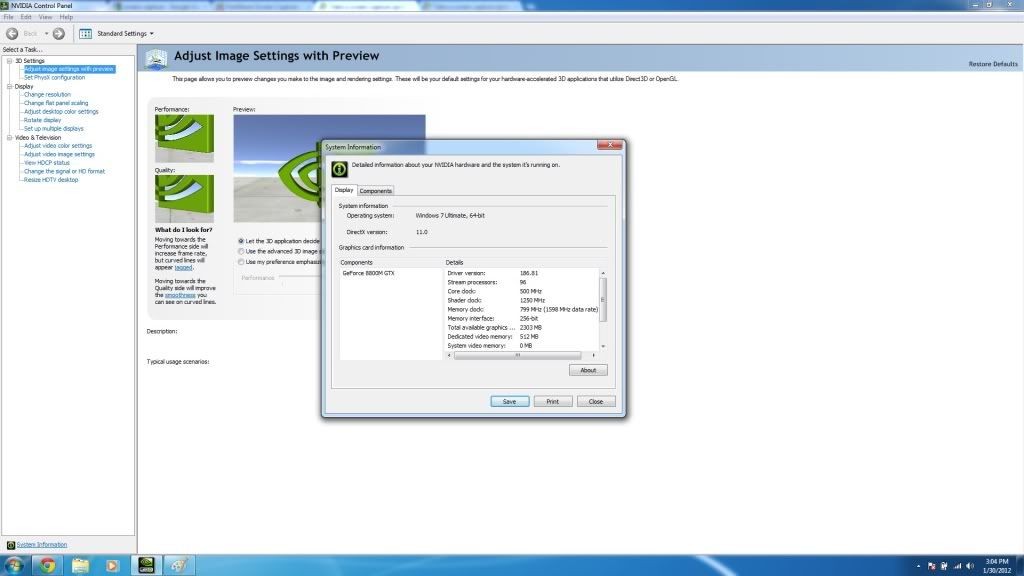Switch to the Components tab
This screenshot has height=576, width=1024.
click(x=376, y=191)
